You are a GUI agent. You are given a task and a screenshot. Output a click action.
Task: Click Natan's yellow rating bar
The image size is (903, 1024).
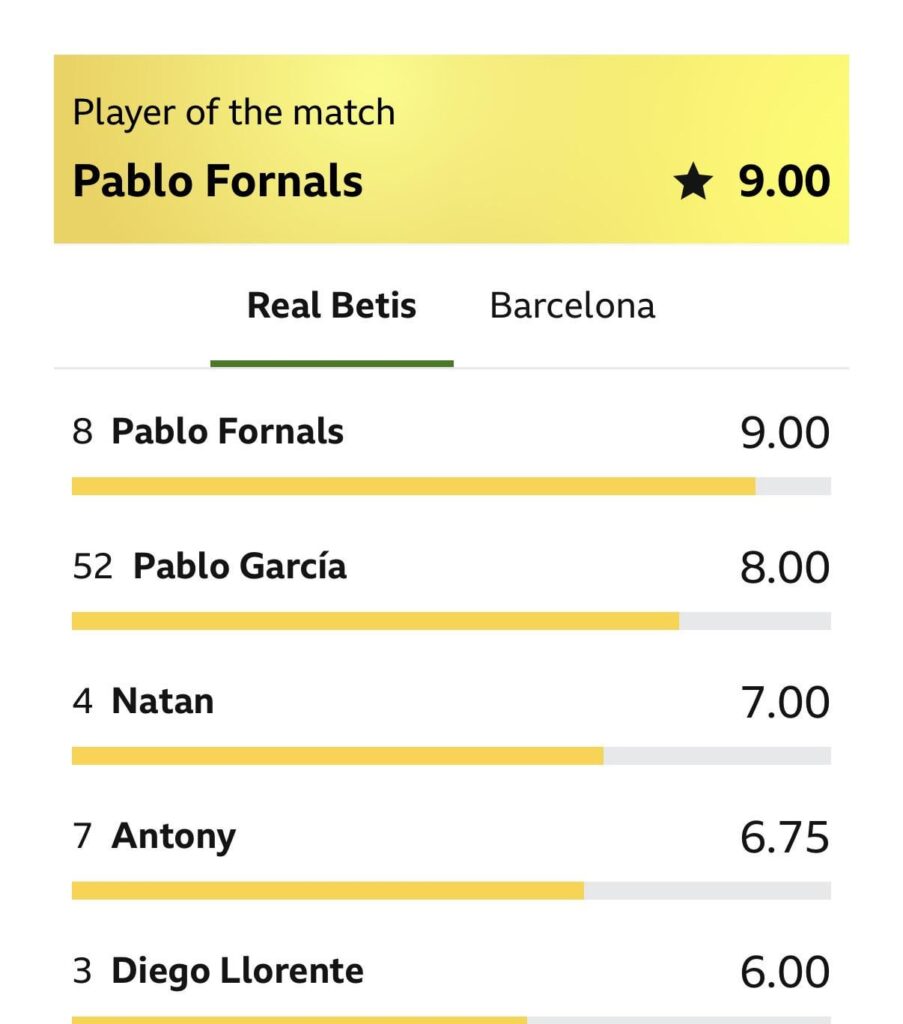337,756
